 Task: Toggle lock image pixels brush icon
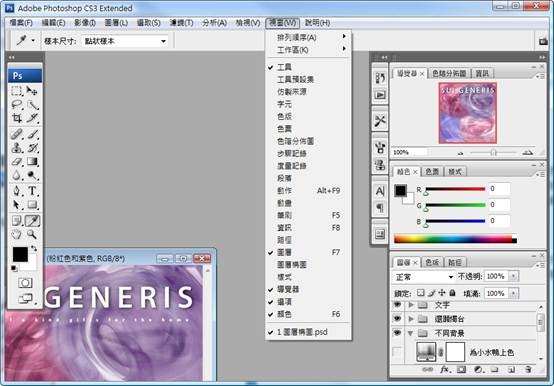tap(431, 293)
